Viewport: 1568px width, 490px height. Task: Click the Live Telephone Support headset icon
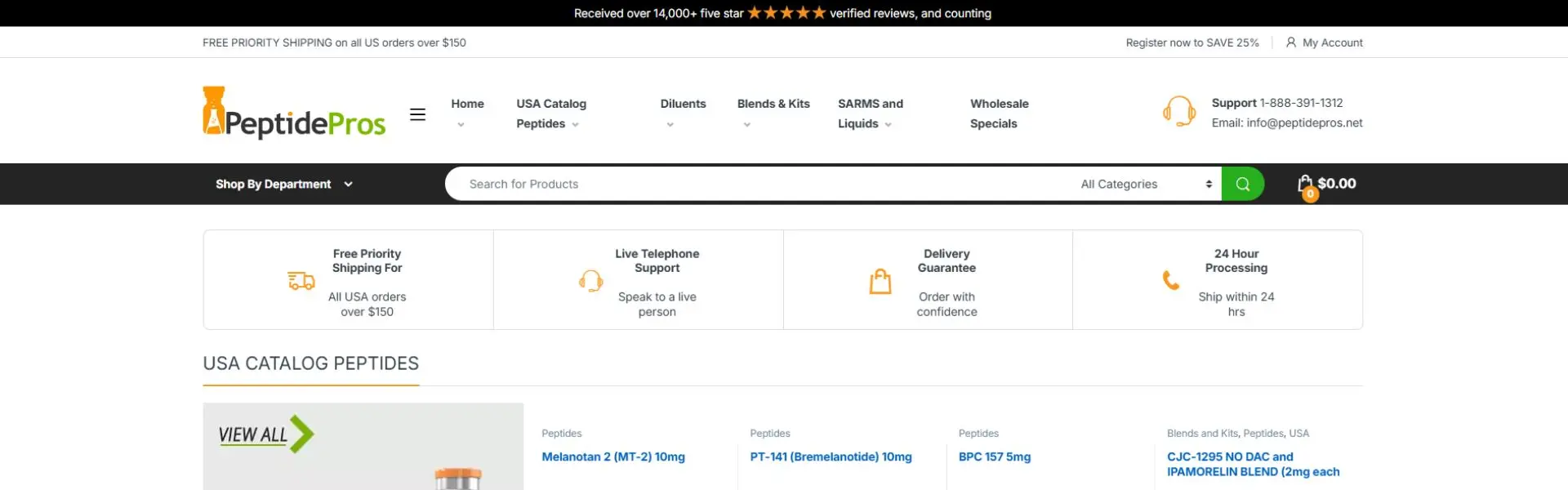pos(590,281)
